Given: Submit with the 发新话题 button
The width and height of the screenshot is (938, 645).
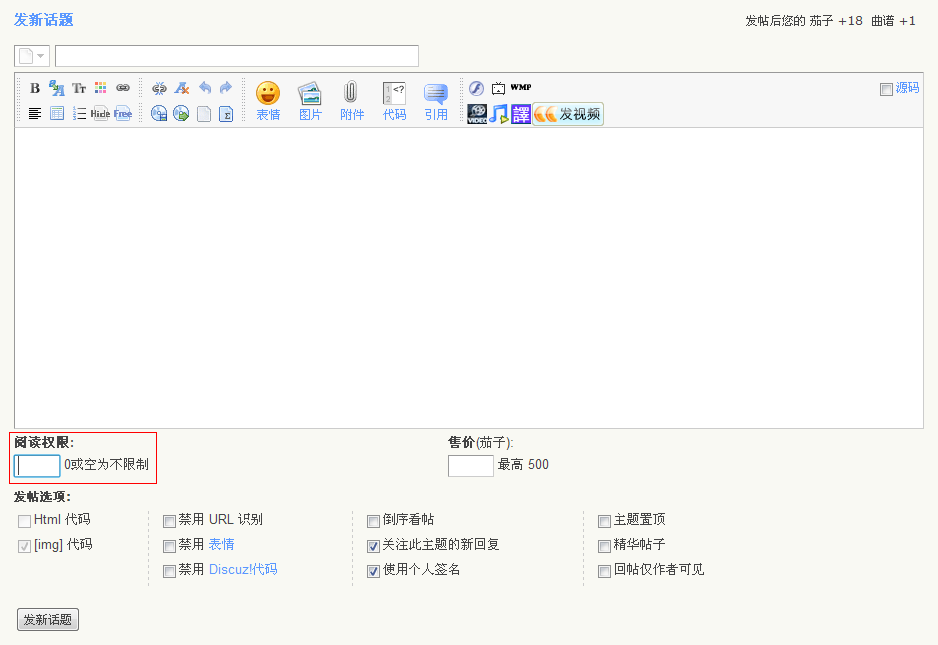Looking at the screenshot, I should (48, 619).
